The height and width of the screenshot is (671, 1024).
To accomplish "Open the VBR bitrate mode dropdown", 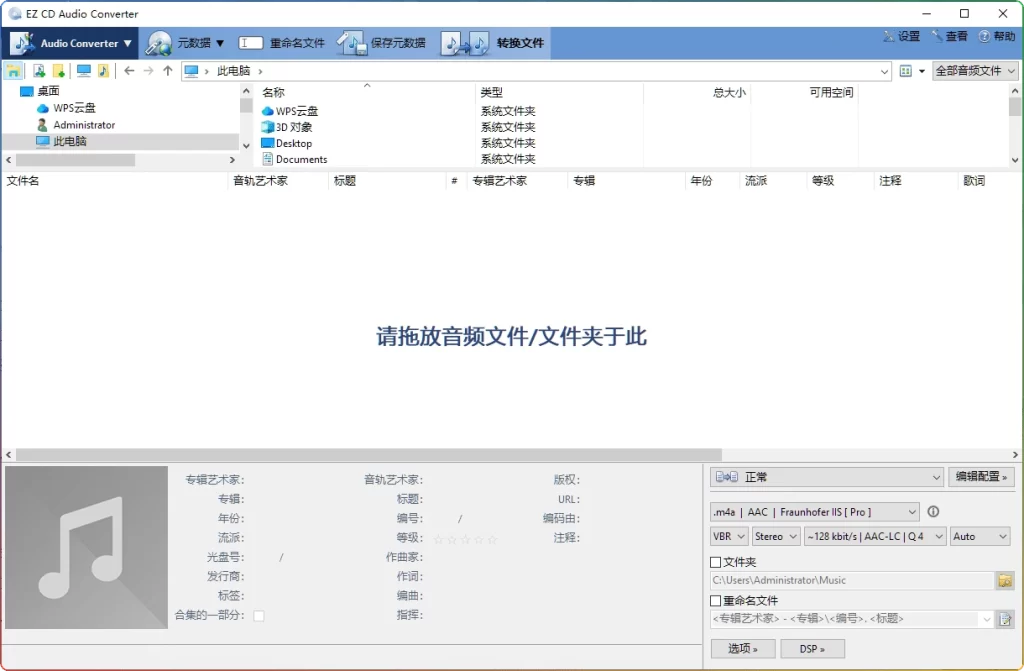I will [728, 536].
